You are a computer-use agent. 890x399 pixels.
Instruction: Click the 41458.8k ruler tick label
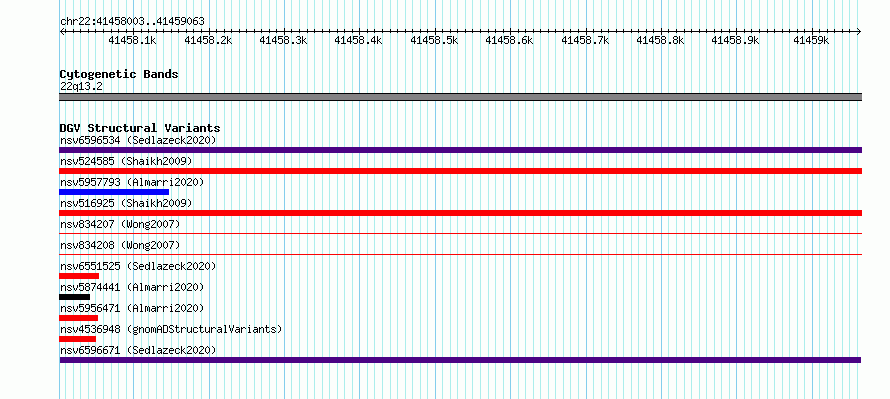[660, 40]
